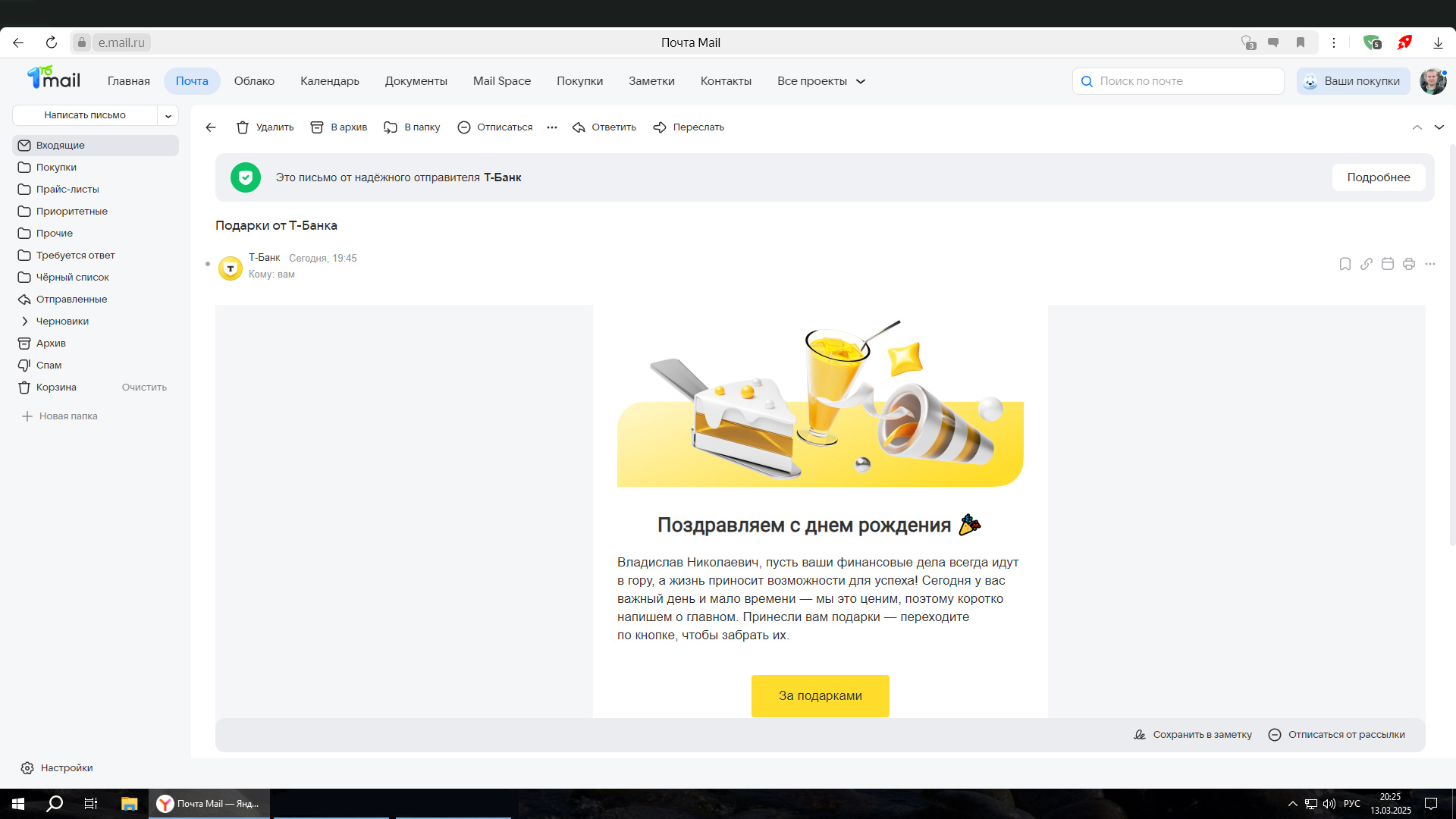Forward the email with Переслать
This screenshot has width=1456, height=819.
point(689,127)
